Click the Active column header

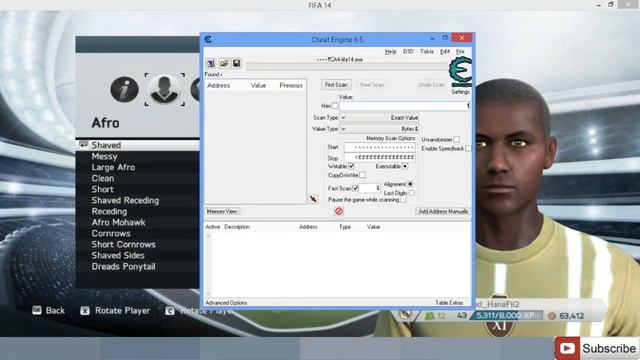[x=213, y=227]
